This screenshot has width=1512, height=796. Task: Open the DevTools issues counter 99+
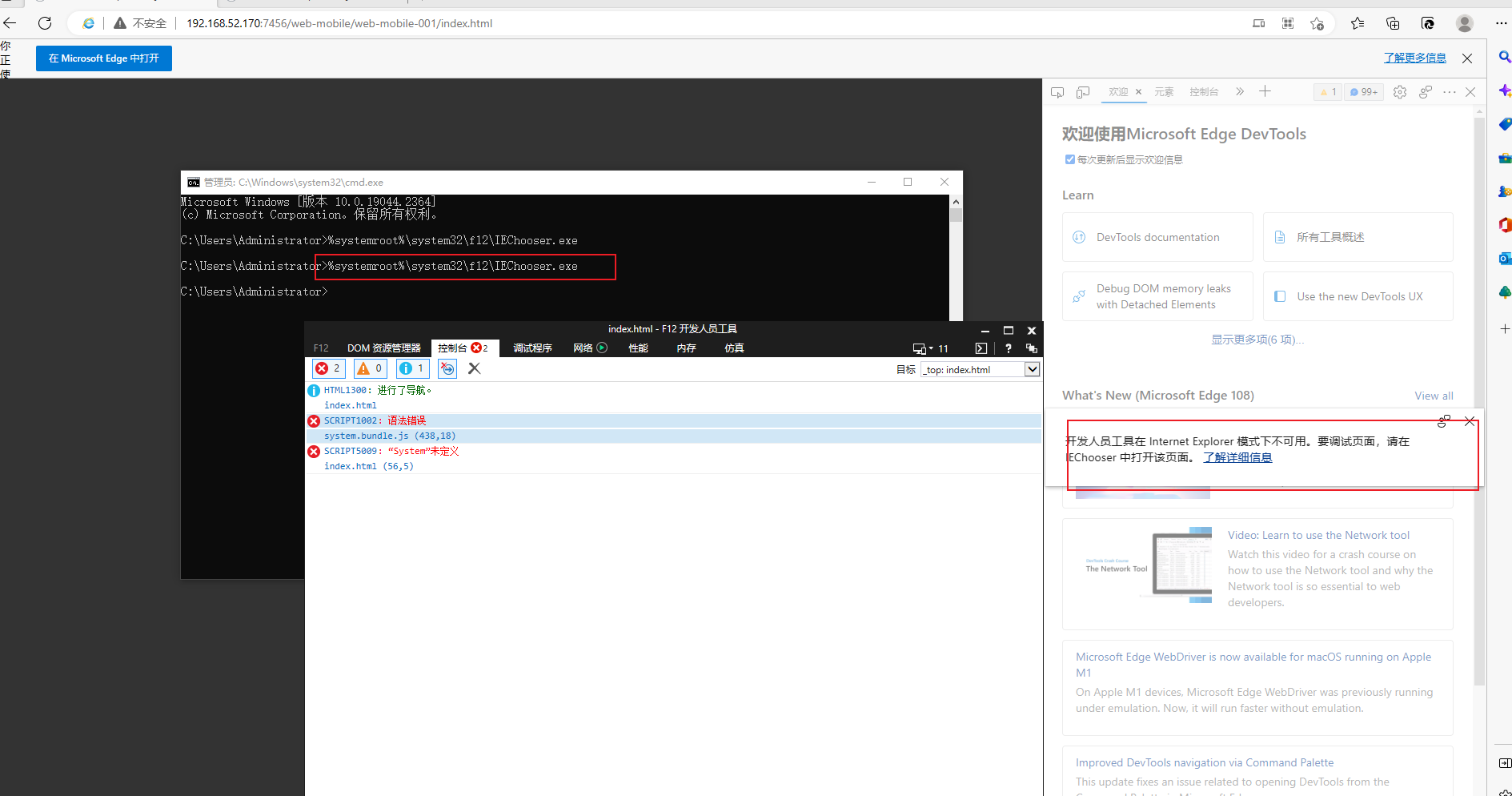(1364, 92)
